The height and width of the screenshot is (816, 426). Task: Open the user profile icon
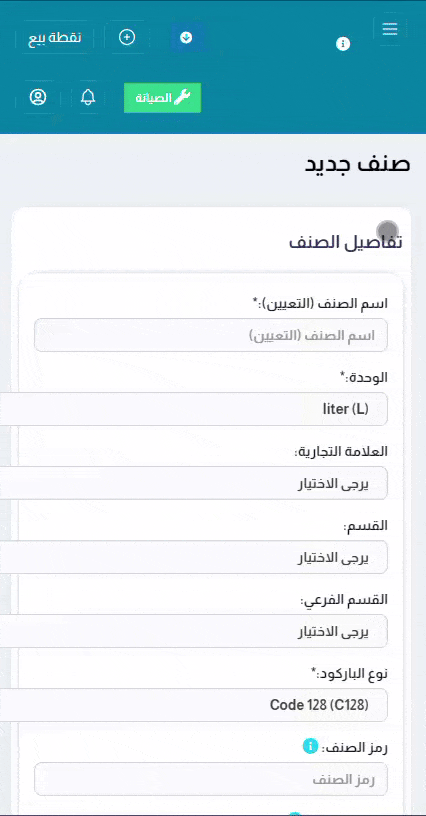(x=38, y=97)
